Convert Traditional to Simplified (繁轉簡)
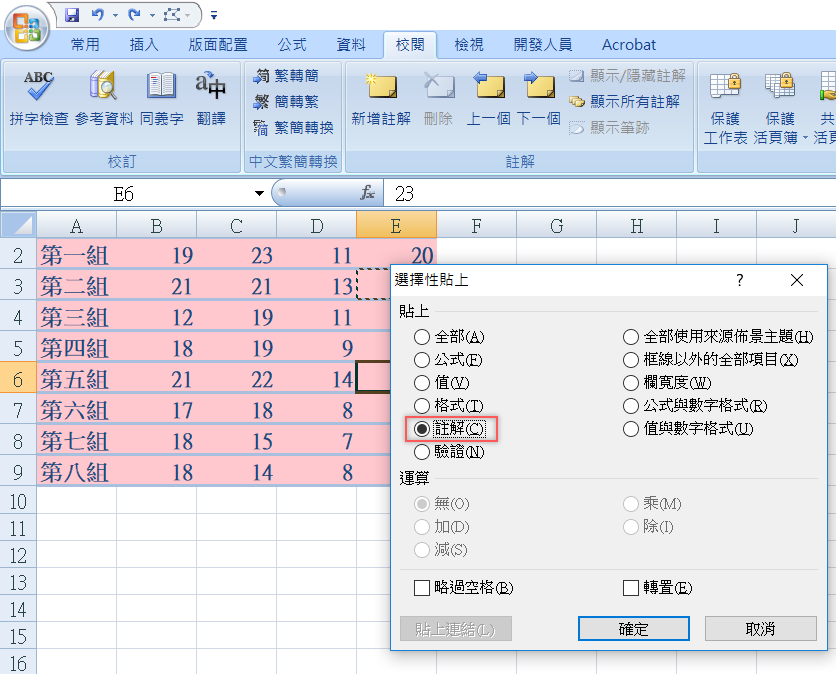 (287, 76)
